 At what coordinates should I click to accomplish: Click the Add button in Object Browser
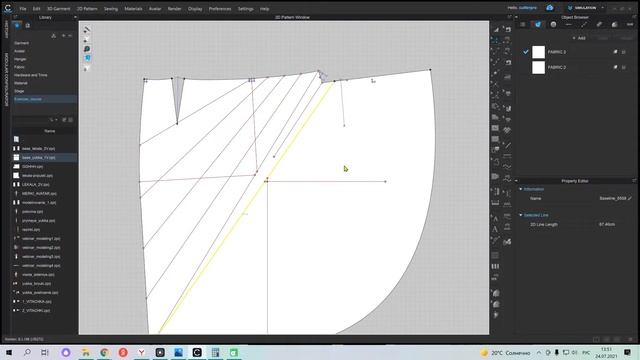579,38
